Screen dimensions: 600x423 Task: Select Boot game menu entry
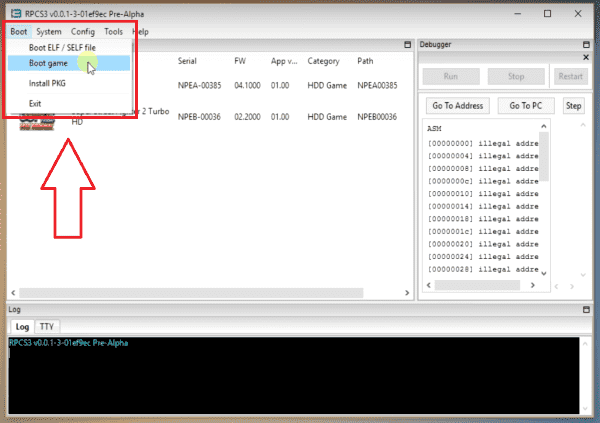coord(69,63)
